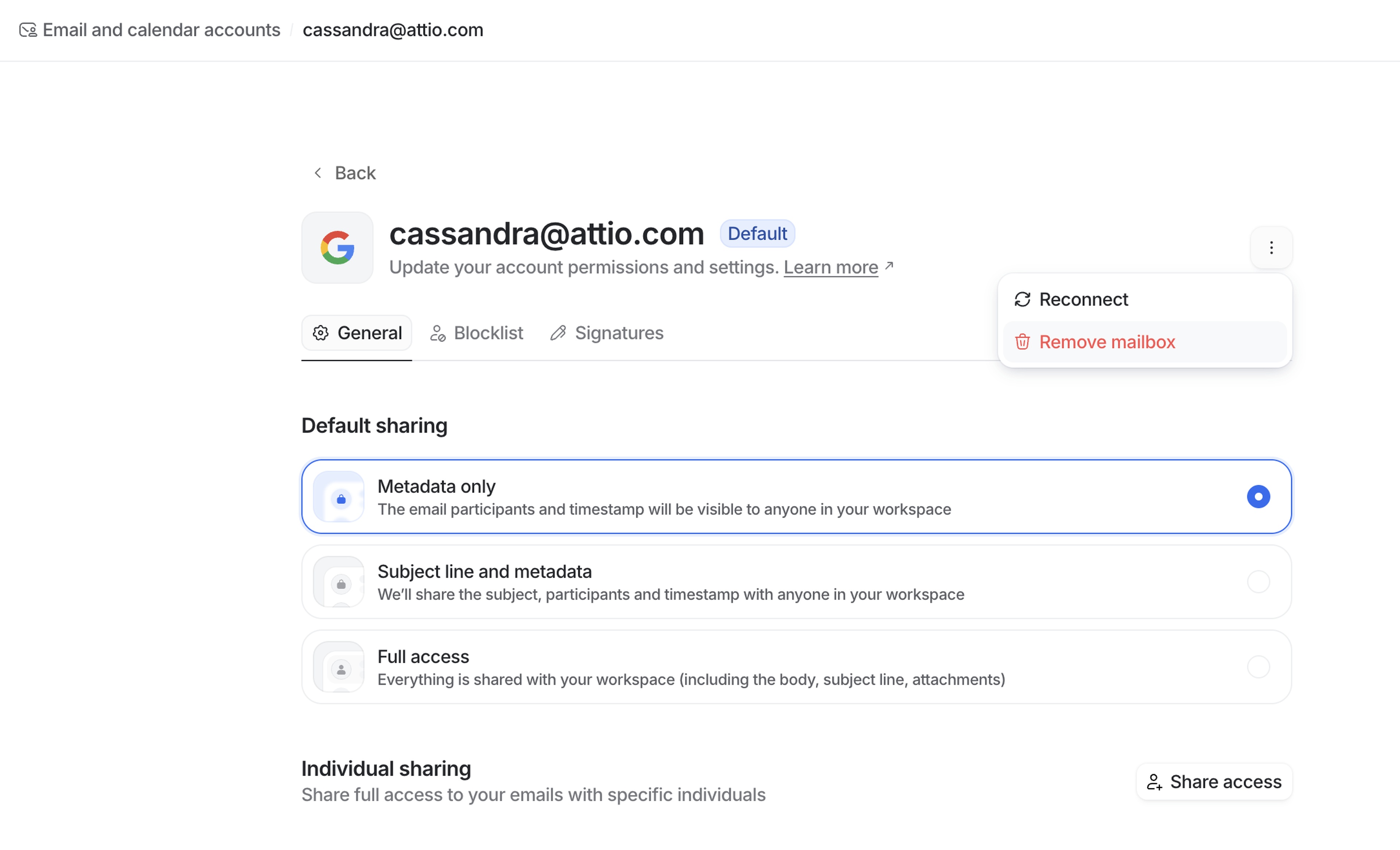
Task: Click the Default badge next to email
Action: coord(757,234)
